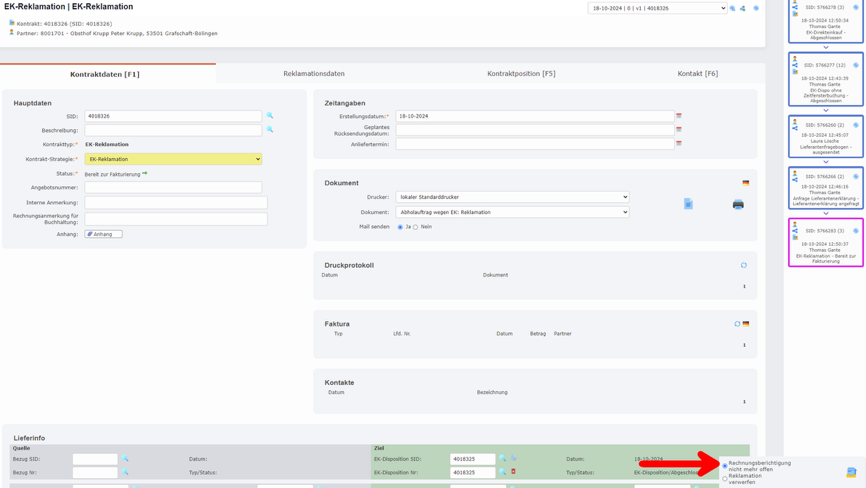
Task: Refresh the Druckprotokoll list
Action: click(744, 266)
